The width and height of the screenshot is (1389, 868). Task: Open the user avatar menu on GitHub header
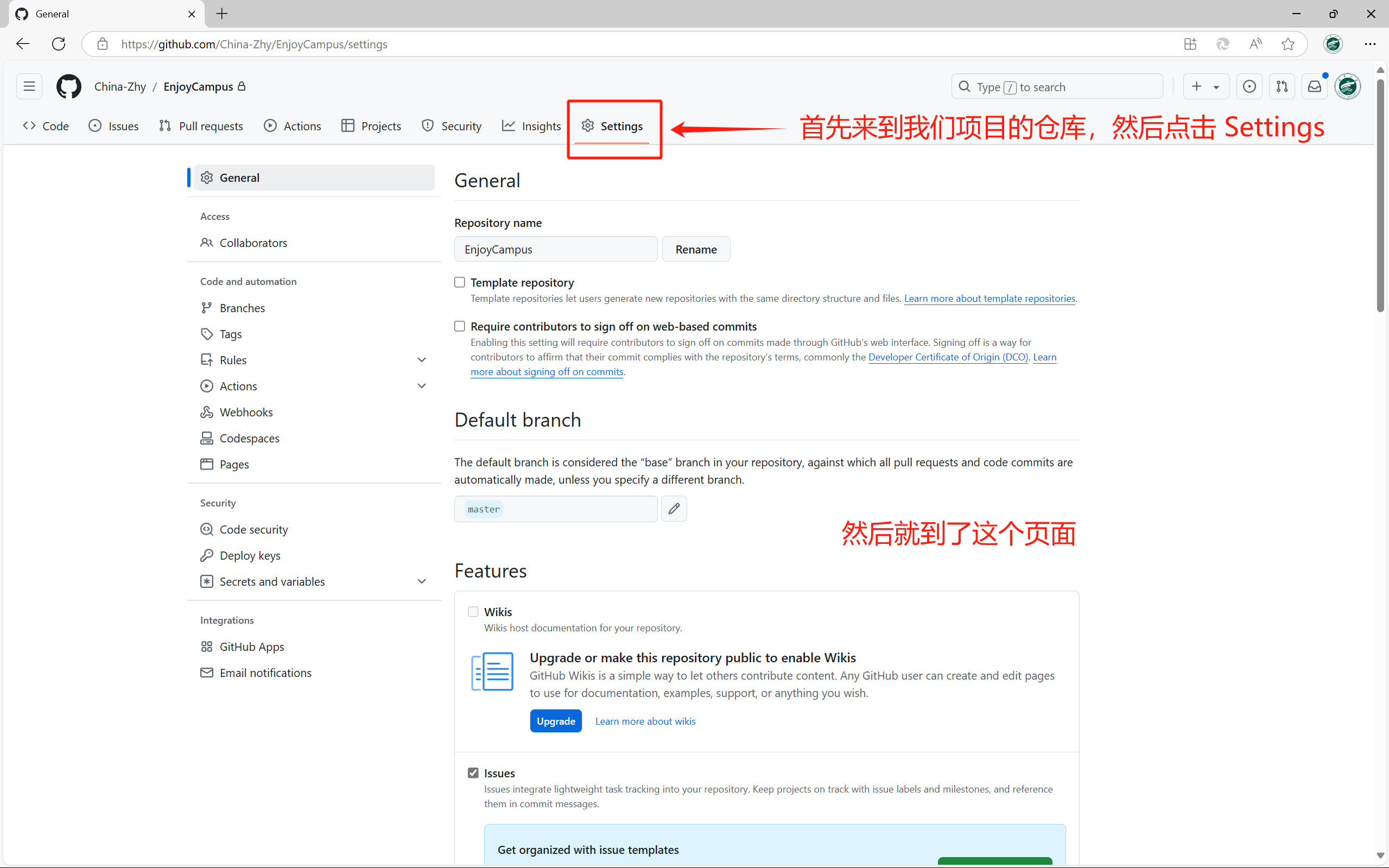pos(1348,87)
